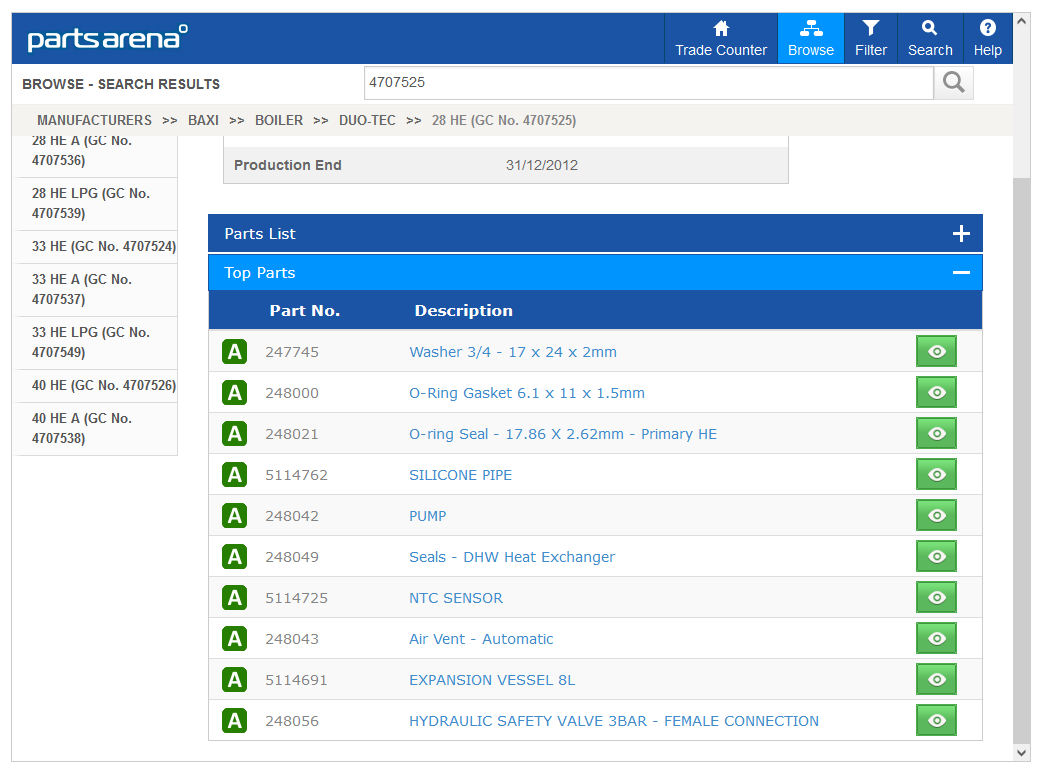
Task: Click the green A badge for part 248043
Action: point(234,638)
